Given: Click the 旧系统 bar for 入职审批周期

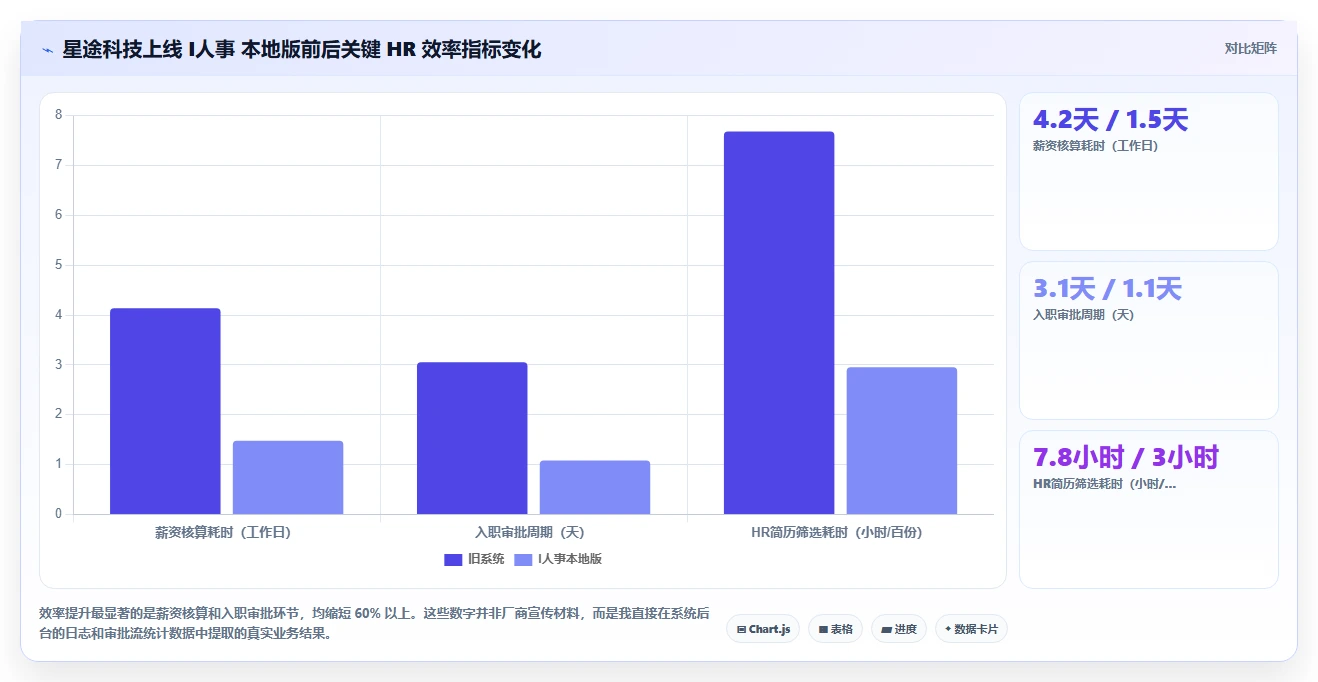Looking at the screenshot, I should (472, 438).
